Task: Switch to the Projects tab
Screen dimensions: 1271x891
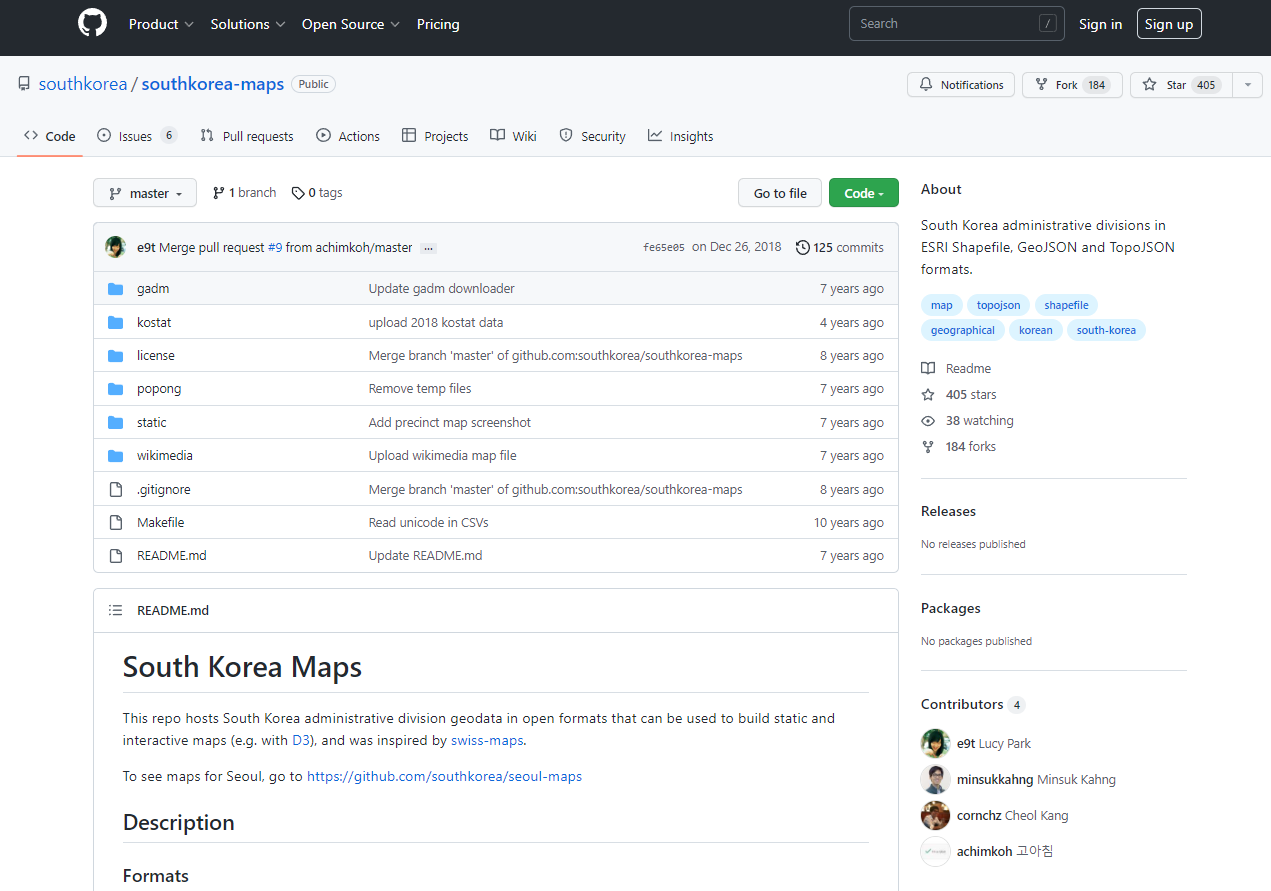Action: (x=435, y=136)
